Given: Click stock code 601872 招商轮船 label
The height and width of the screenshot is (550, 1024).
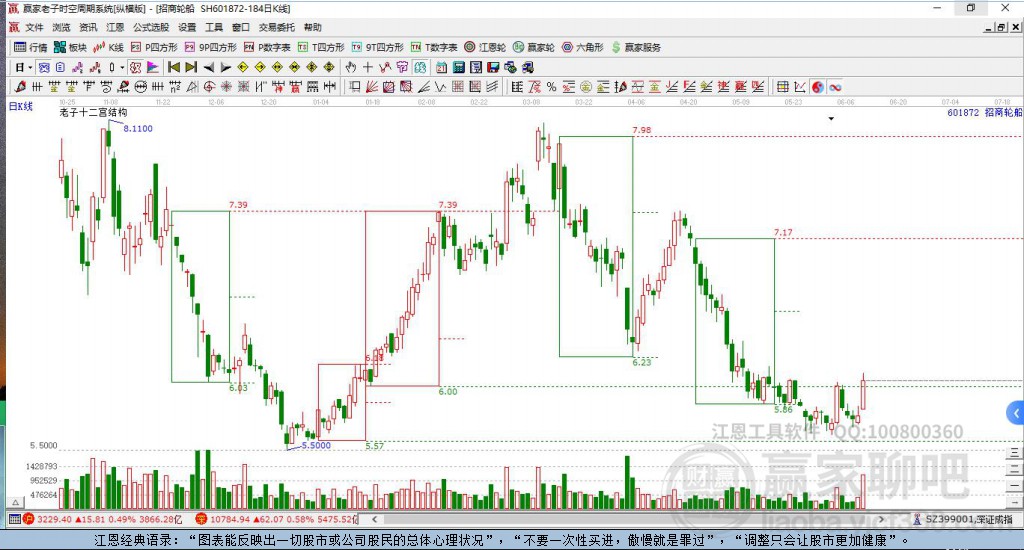Looking at the screenshot, I should coord(984,112).
